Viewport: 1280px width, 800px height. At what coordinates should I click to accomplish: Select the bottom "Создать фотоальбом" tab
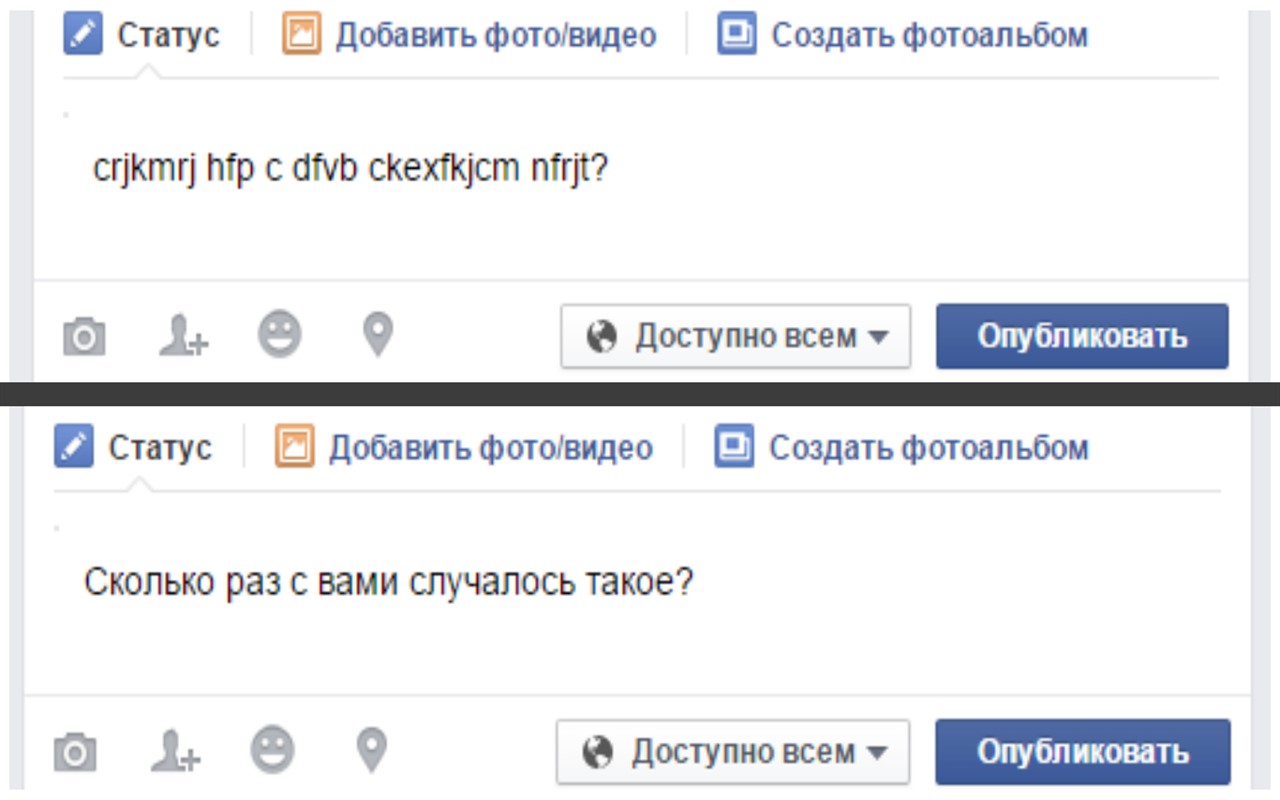(x=902, y=447)
